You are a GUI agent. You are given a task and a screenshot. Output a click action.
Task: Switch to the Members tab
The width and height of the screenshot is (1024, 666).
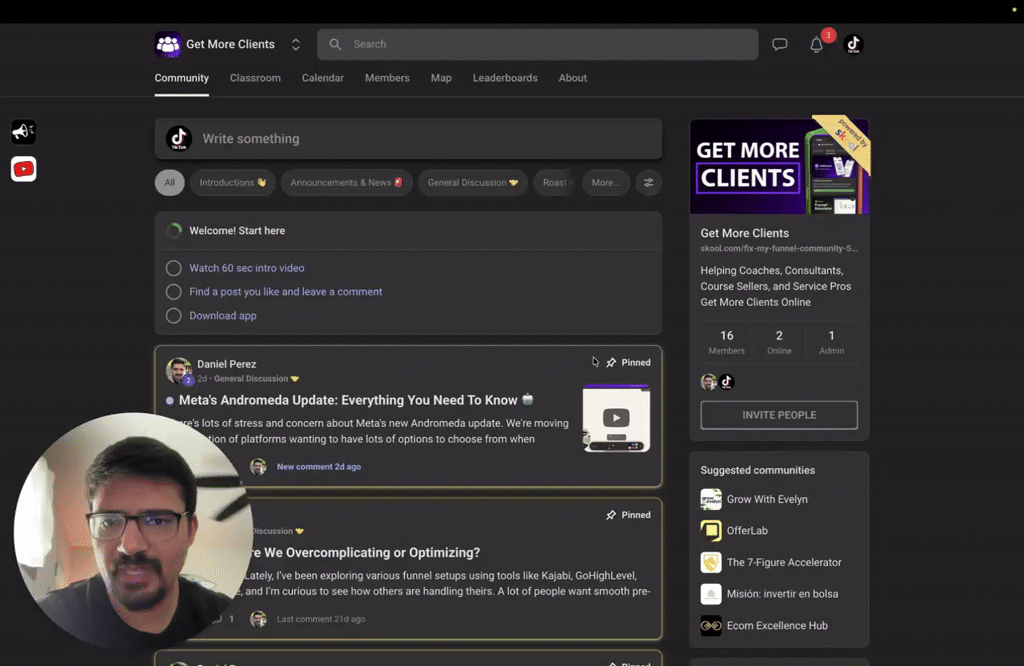[x=387, y=78]
